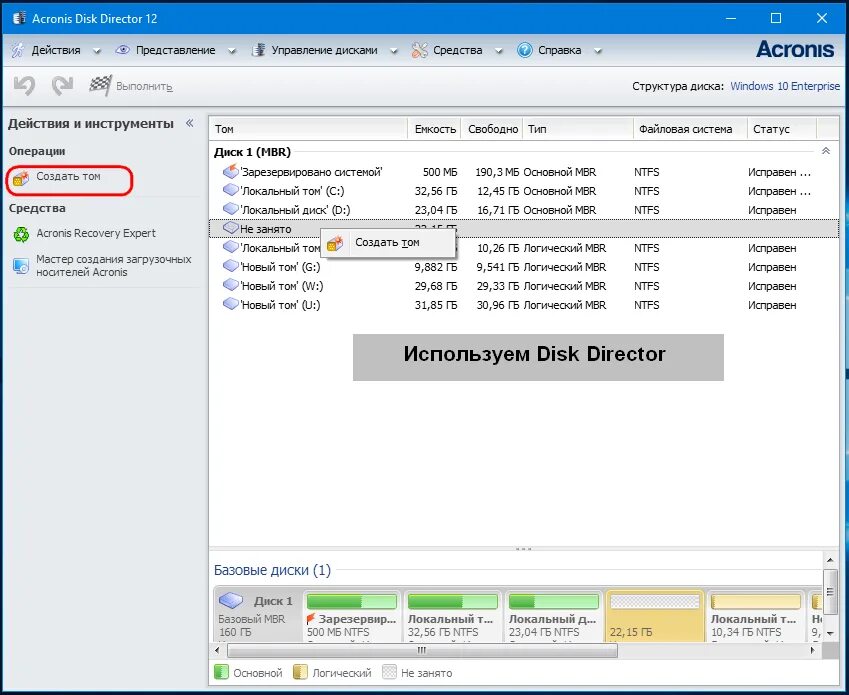Click the 'Локальный том' (C:) volume icon
Screen dimensions: 849x695
231,191
